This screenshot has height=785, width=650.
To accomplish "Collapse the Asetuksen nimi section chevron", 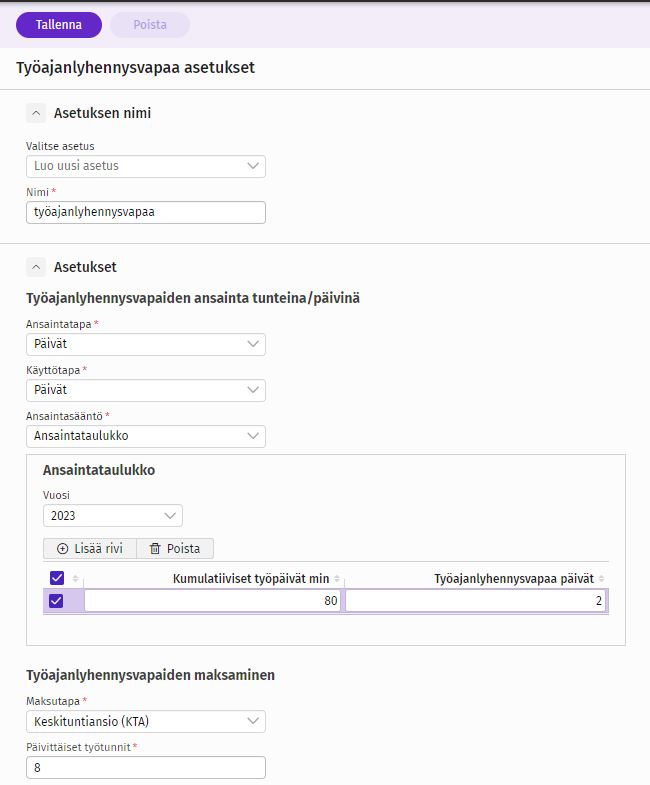I will [36, 113].
